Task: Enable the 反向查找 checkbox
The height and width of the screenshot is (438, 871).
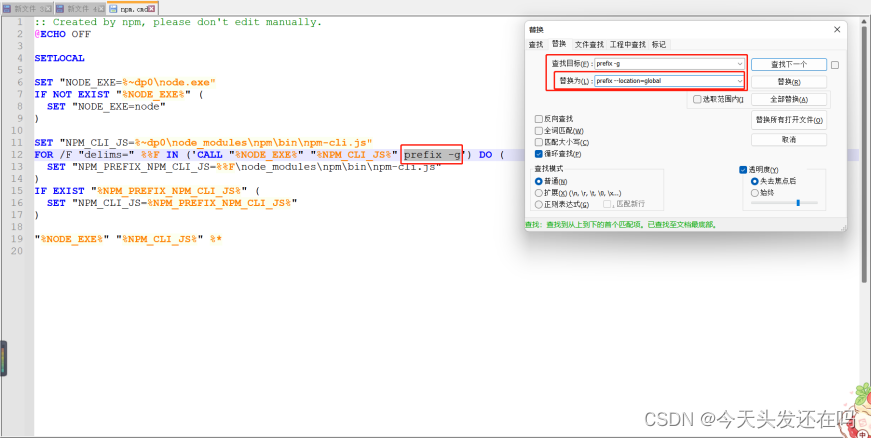Action: tap(538, 119)
